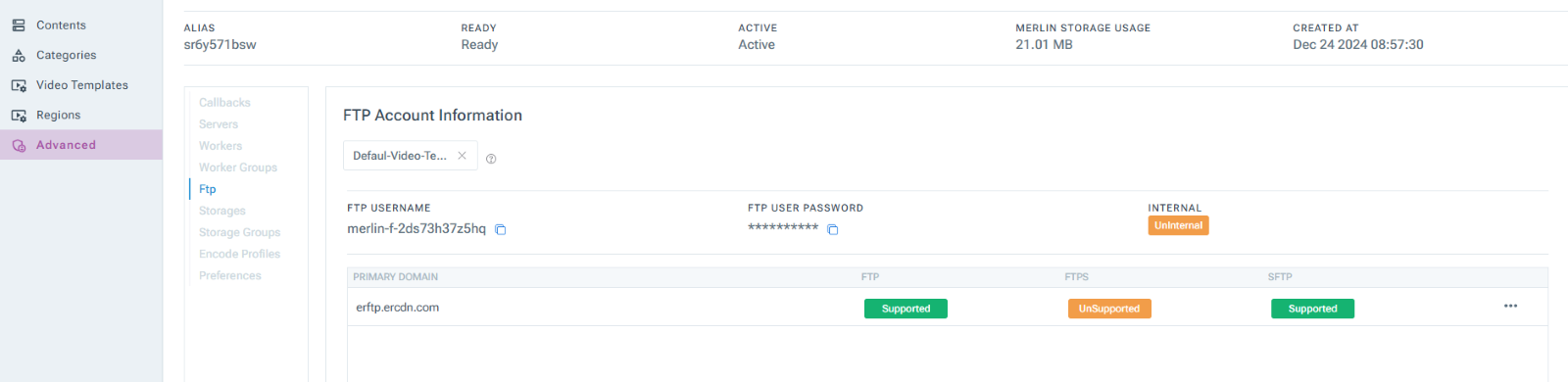Click the Regions sidebar icon
Image resolution: width=1568 pixels, height=382 pixels.
(19, 116)
